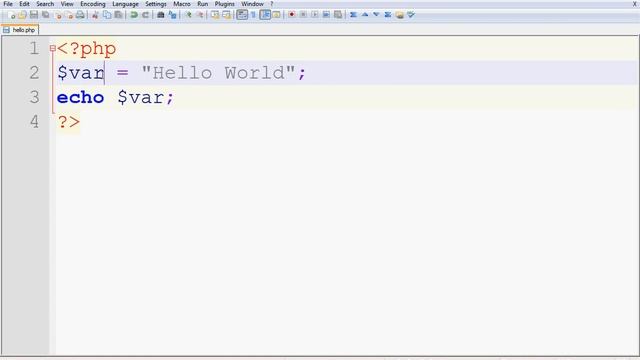Zoom in with the magnifier plus icon
This screenshot has width=640, height=360.
tap(189, 15)
